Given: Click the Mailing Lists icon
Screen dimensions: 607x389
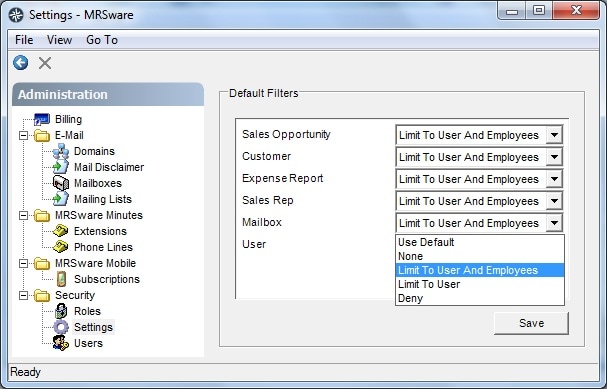Looking at the screenshot, I should click(61, 199).
